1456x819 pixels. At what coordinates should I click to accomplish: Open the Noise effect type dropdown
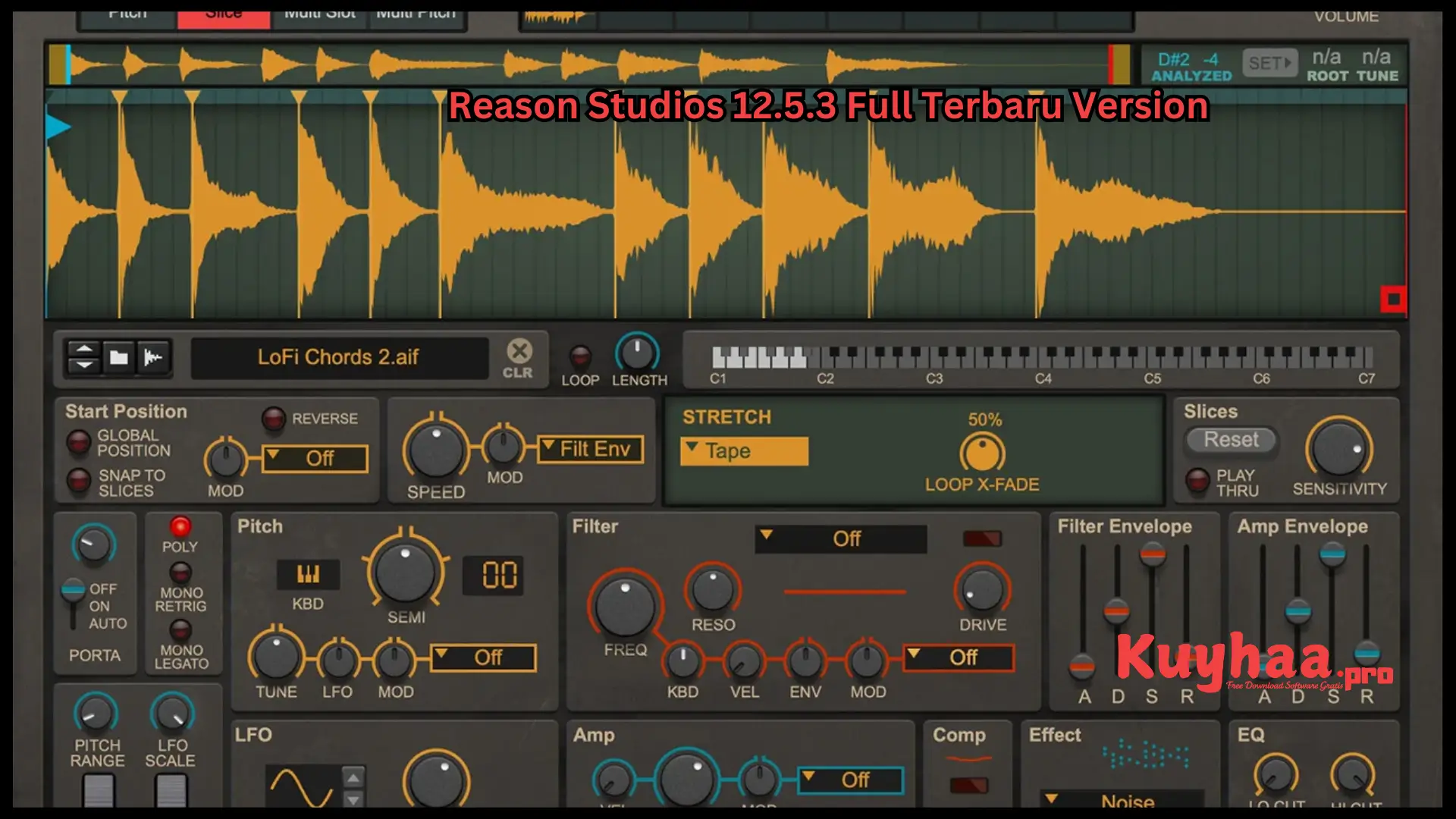point(1121,799)
